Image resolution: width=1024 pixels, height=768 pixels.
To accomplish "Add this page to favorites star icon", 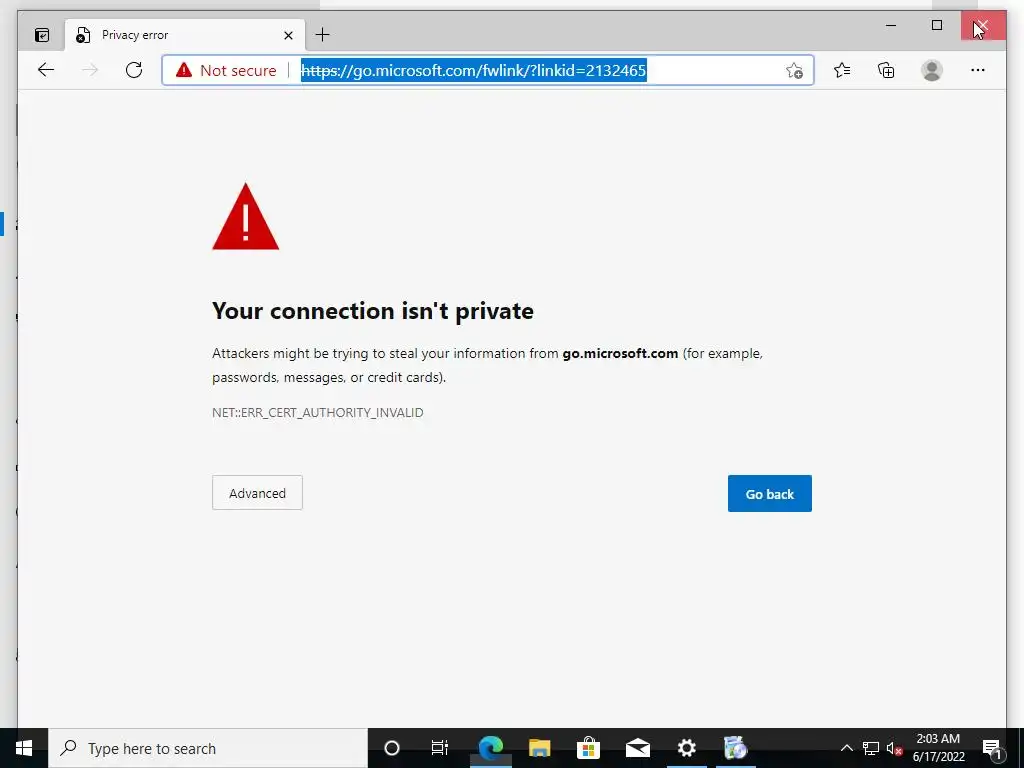I will tap(794, 71).
